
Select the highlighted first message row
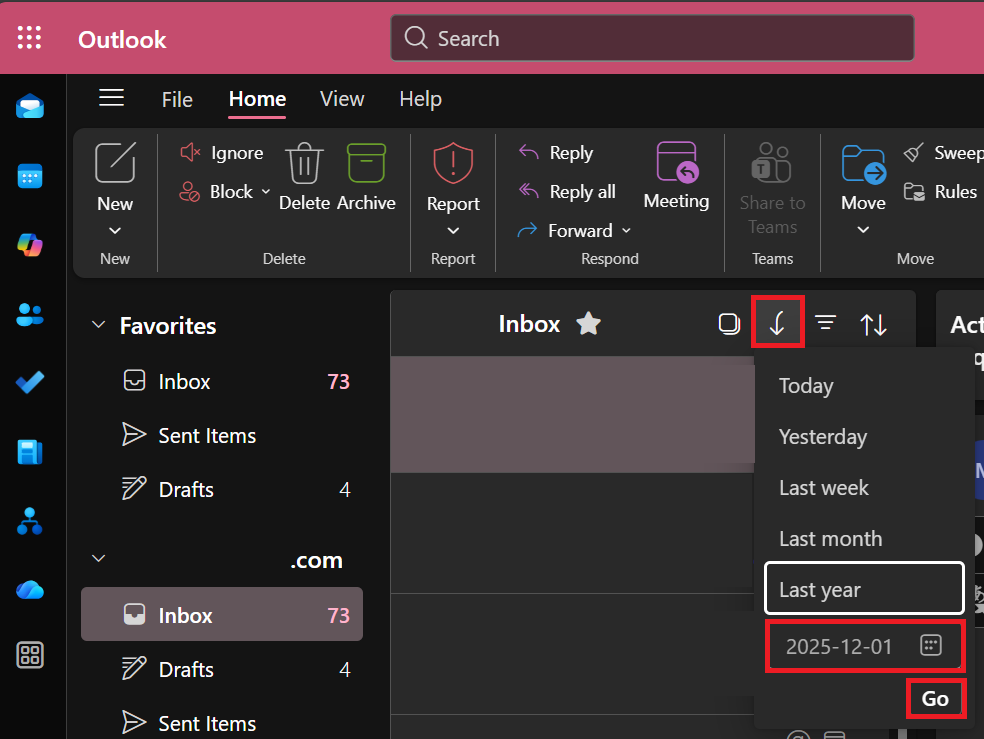pyautogui.click(x=572, y=414)
